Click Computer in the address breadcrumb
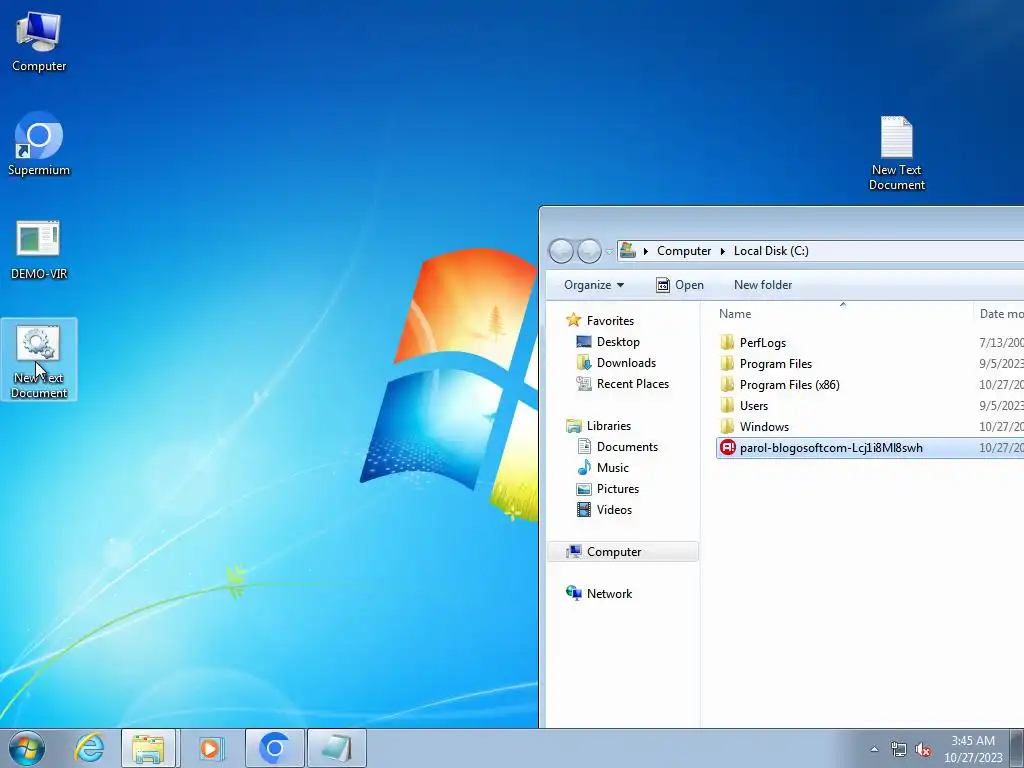 684,251
